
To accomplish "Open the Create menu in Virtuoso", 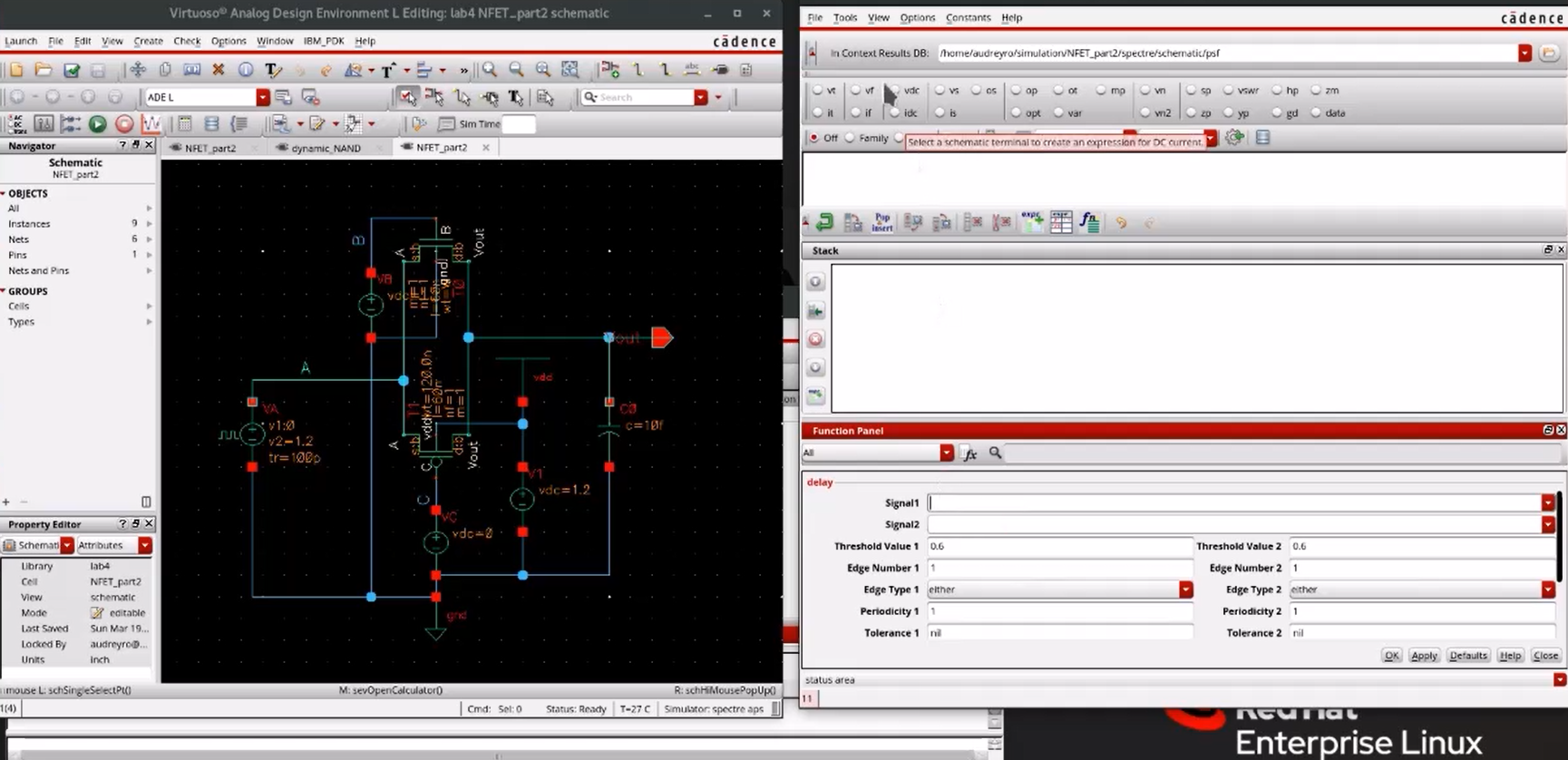I will [x=148, y=41].
